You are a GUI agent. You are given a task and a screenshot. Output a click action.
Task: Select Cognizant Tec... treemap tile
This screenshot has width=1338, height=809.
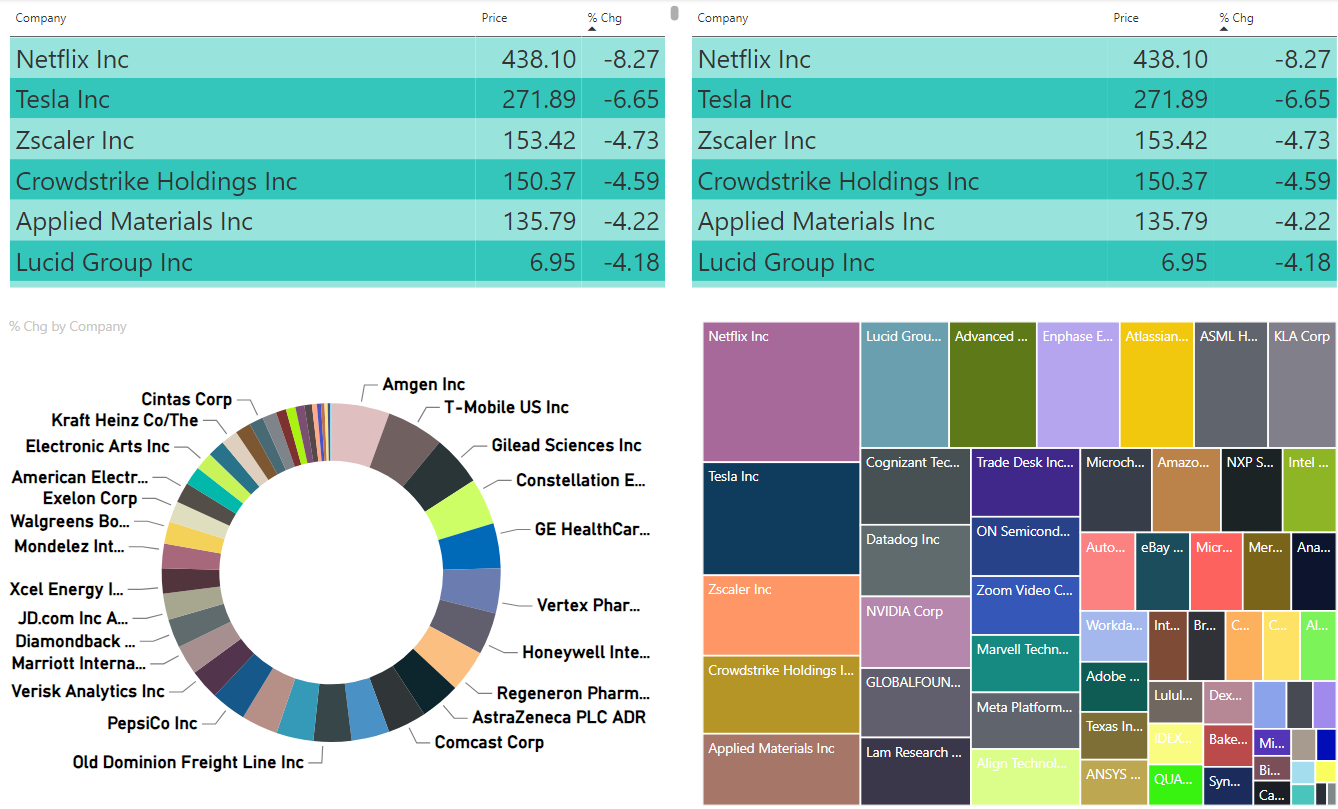pos(915,487)
